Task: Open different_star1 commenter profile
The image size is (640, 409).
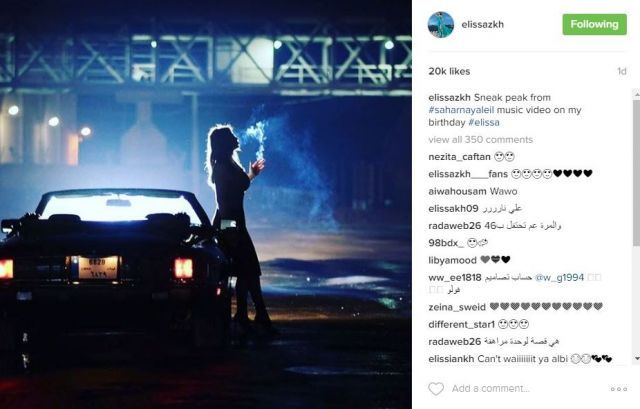Action: click(462, 325)
